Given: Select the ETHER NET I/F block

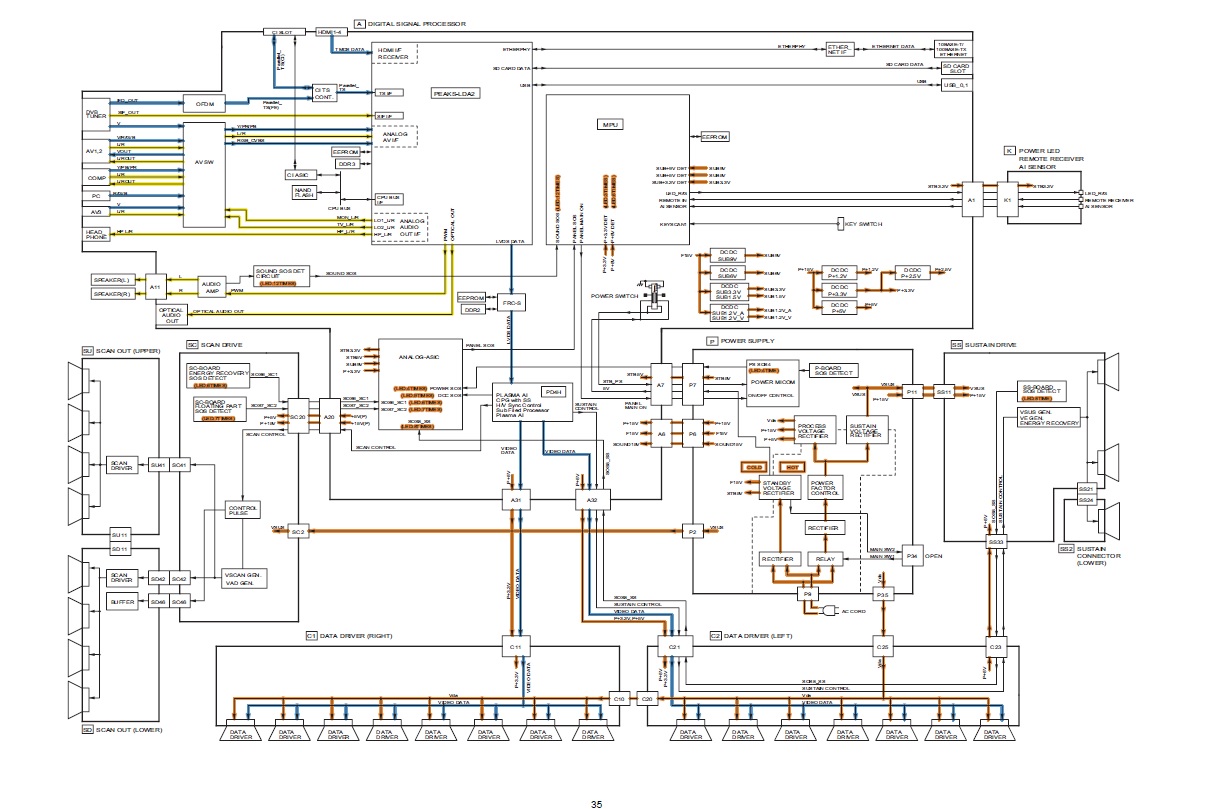Looking at the screenshot, I should tap(838, 48).
